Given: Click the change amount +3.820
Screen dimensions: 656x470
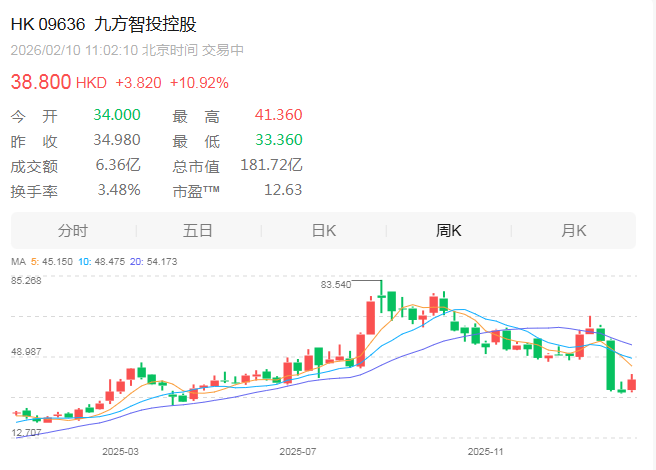Looking at the screenshot, I should [x=138, y=83].
